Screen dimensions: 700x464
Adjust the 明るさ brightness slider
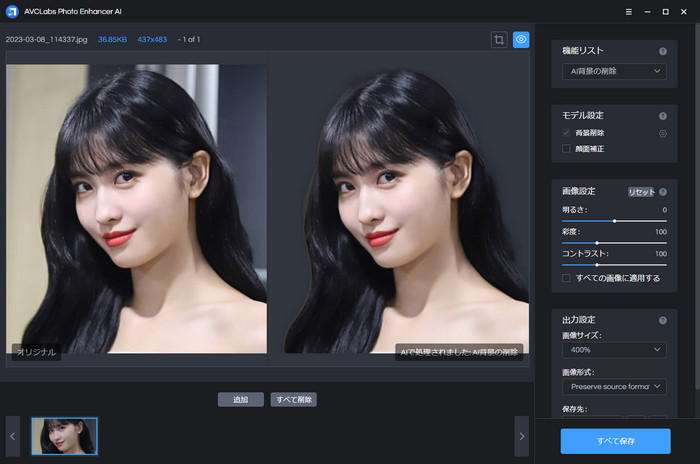(614, 221)
